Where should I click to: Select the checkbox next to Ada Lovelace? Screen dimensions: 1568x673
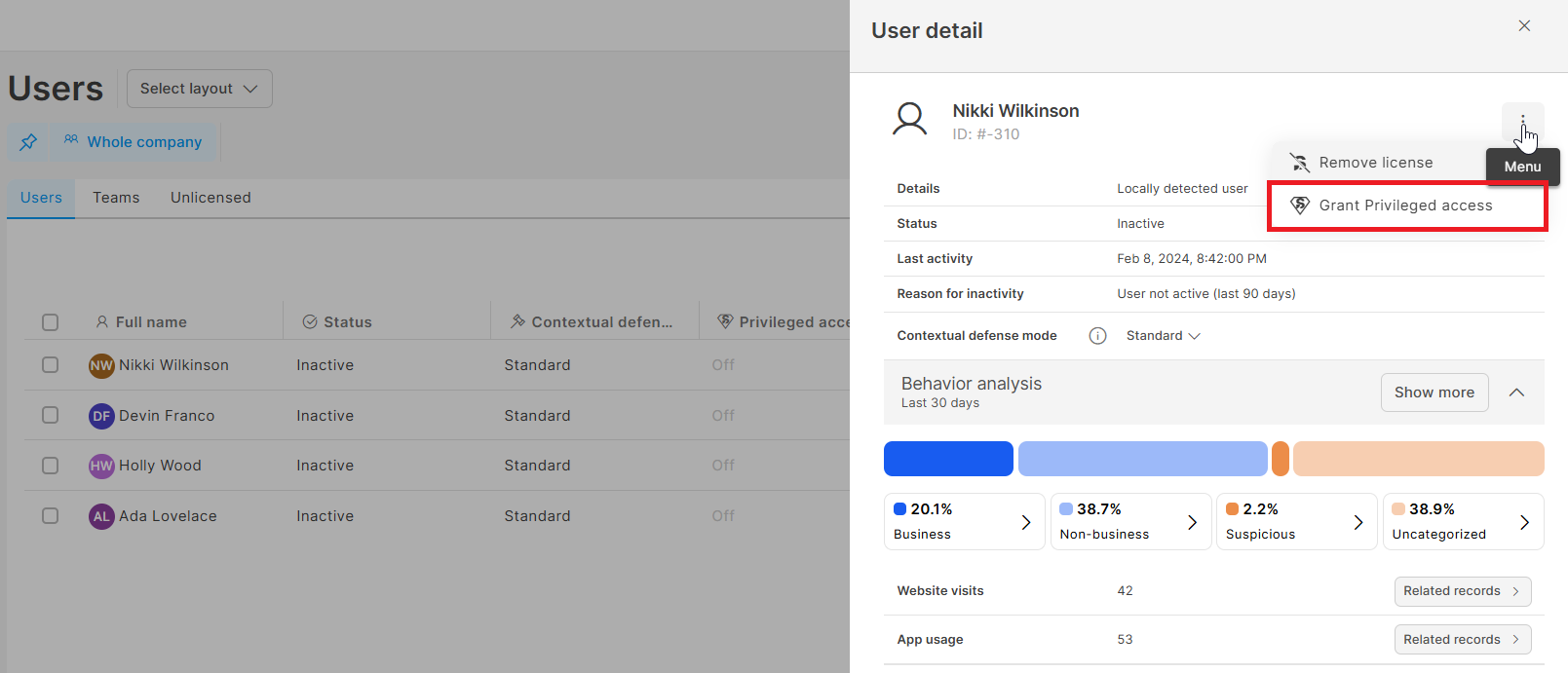click(x=51, y=516)
